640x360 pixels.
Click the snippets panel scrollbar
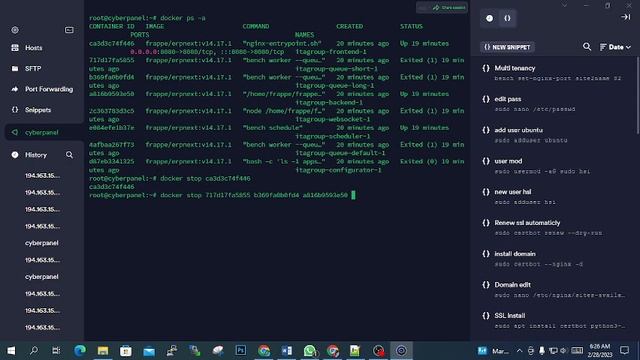pos(638,96)
